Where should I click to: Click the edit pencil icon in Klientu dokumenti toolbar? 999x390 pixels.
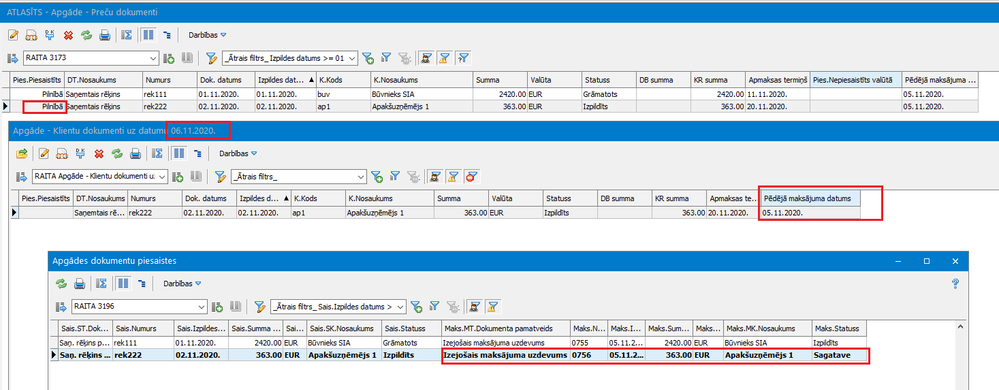(44, 153)
